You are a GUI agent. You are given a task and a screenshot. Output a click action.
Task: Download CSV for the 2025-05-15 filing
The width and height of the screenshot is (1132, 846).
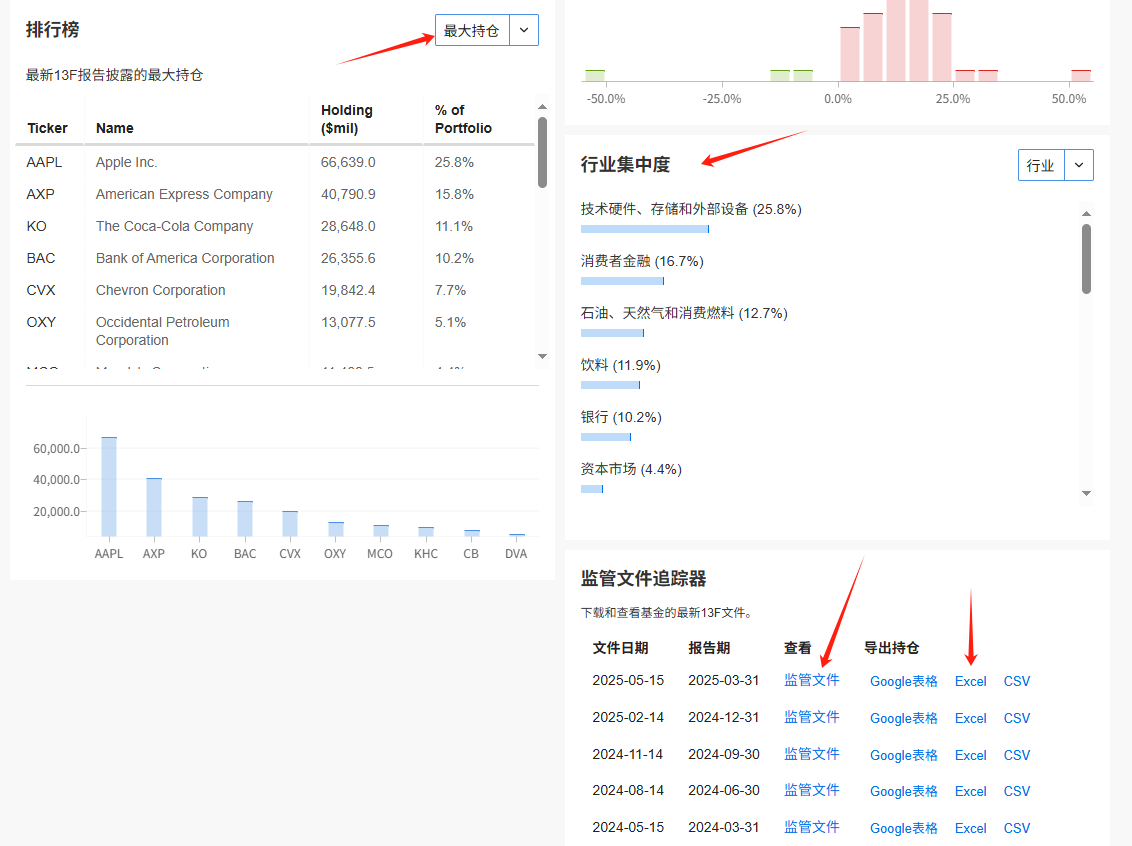pyautogui.click(x=1016, y=681)
